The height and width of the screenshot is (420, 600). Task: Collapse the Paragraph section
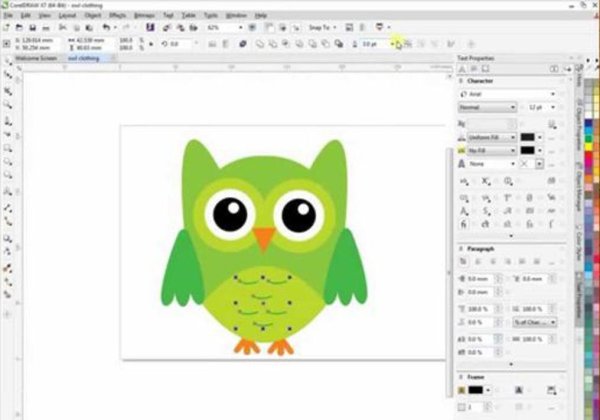click(461, 249)
